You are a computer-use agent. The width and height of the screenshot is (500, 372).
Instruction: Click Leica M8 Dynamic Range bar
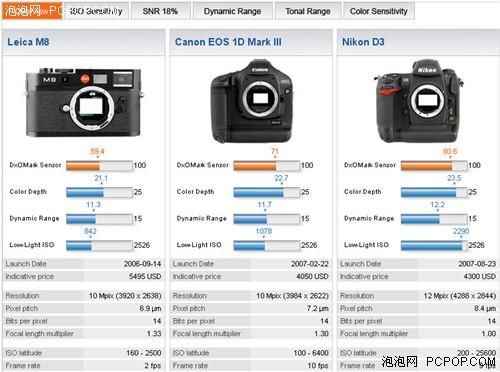(99, 219)
